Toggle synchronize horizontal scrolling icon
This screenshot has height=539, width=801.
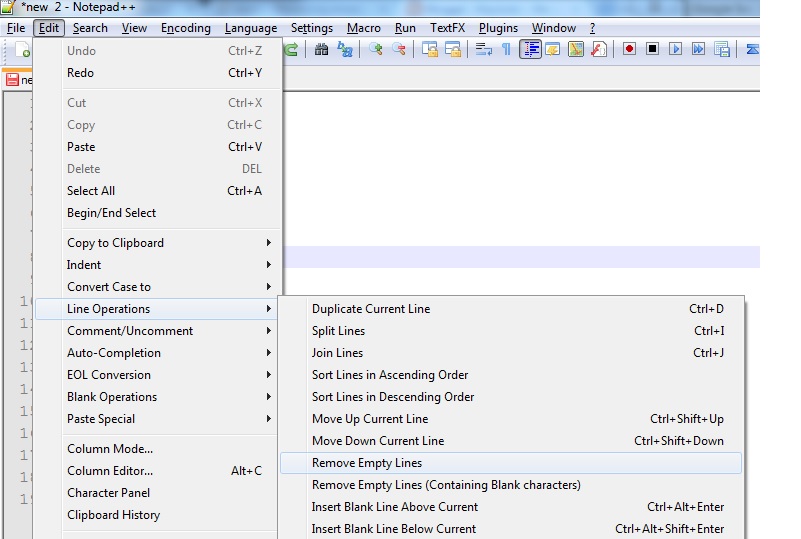point(453,50)
